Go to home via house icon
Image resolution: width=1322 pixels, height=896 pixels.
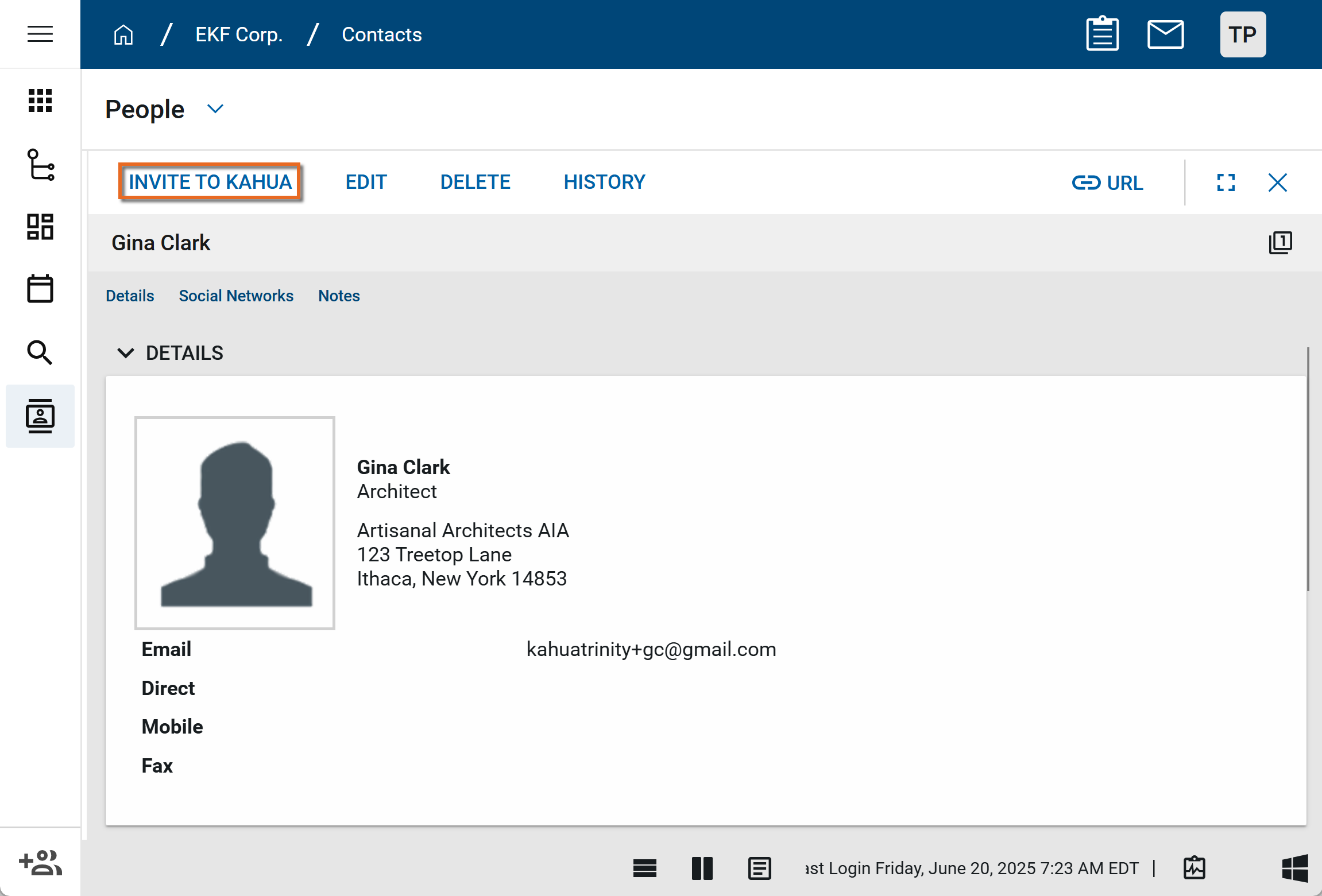tap(123, 34)
